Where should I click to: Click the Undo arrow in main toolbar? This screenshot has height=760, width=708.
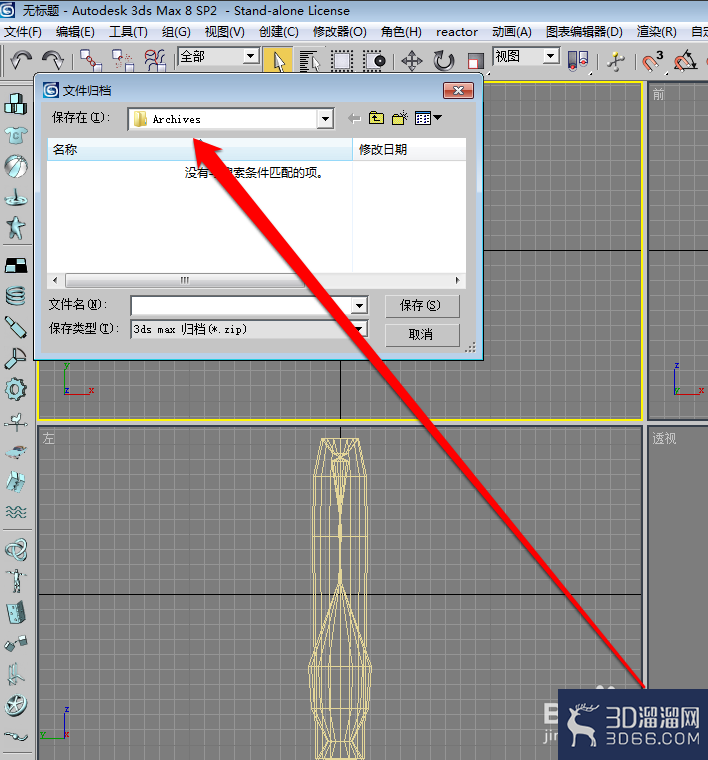(21, 61)
